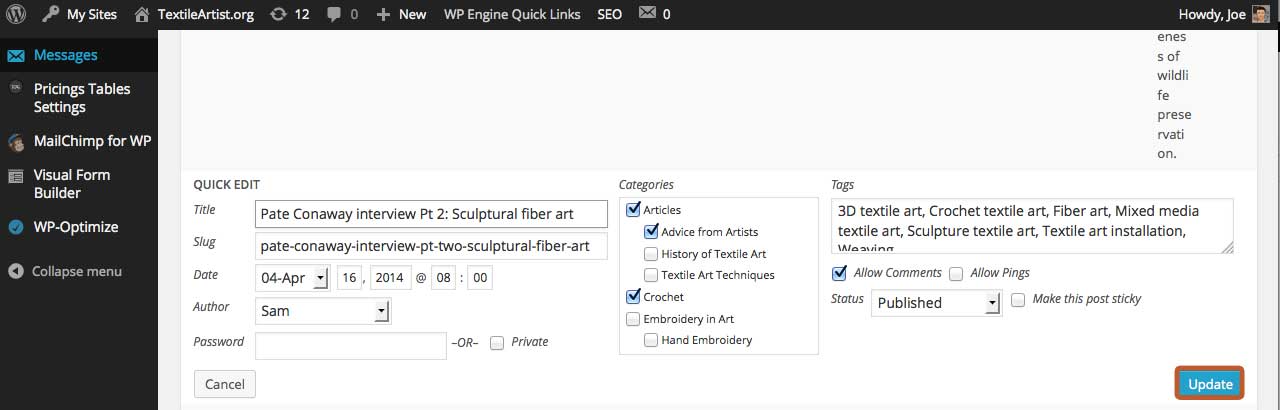Check Make this post sticky

[1018, 299]
